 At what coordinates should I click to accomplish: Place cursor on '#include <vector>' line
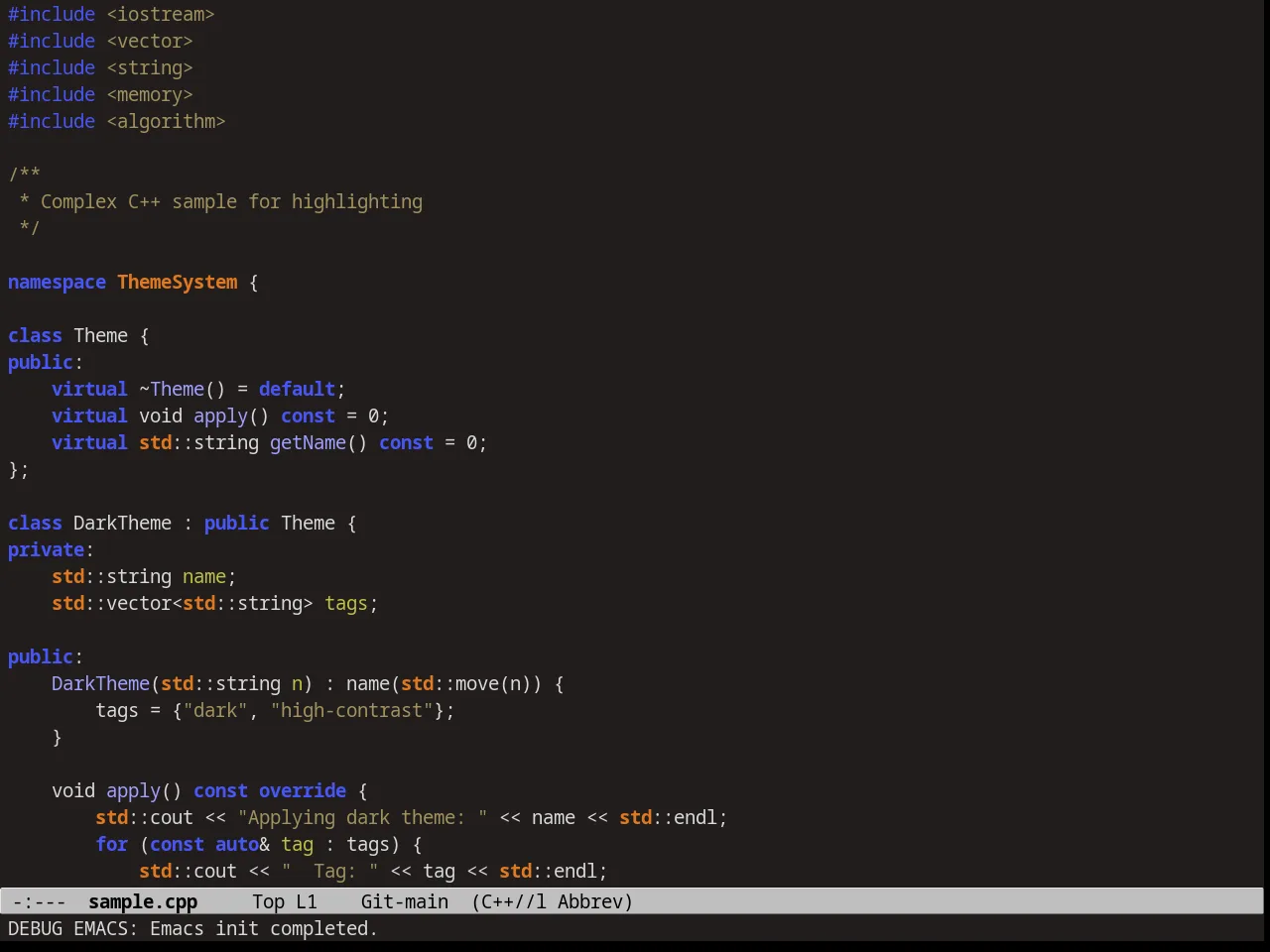100,41
